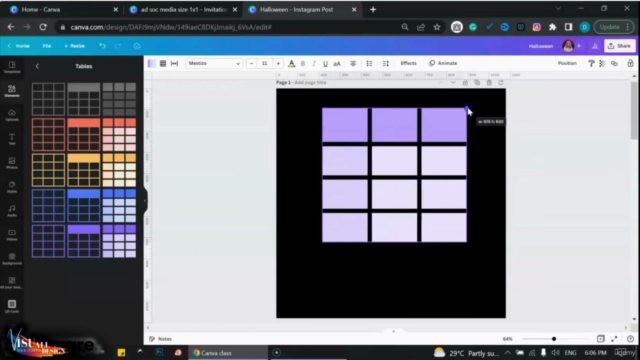
Task: Toggle bold formatting
Action: click(303, 63)
